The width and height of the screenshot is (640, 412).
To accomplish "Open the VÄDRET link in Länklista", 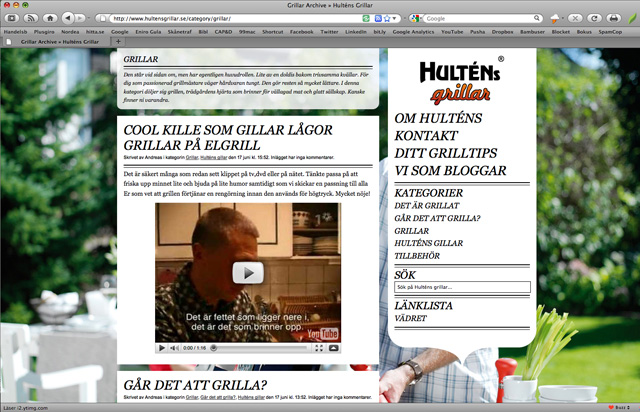I will [x=410, y=318].
